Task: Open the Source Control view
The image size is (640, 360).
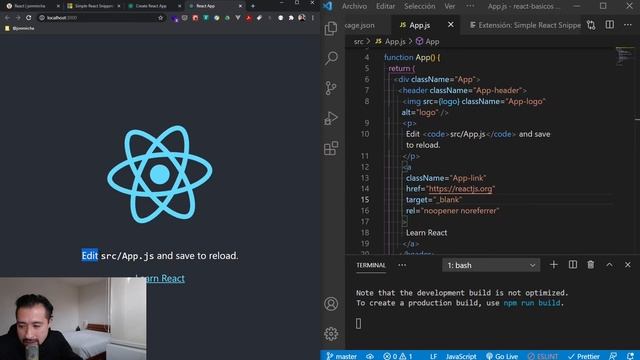Action: click(x=331, y=88)
